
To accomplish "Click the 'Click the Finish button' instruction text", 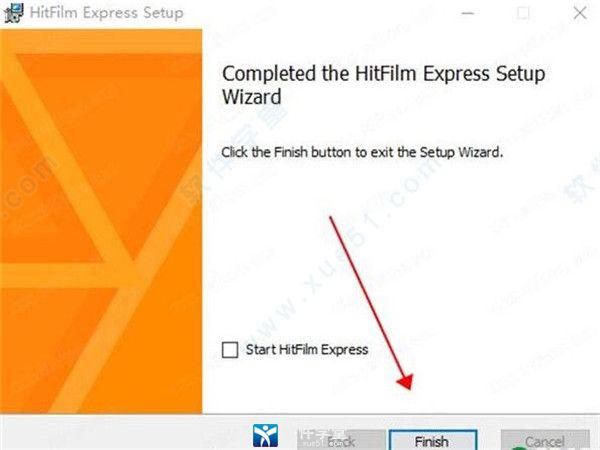I will tap(362, 152).
